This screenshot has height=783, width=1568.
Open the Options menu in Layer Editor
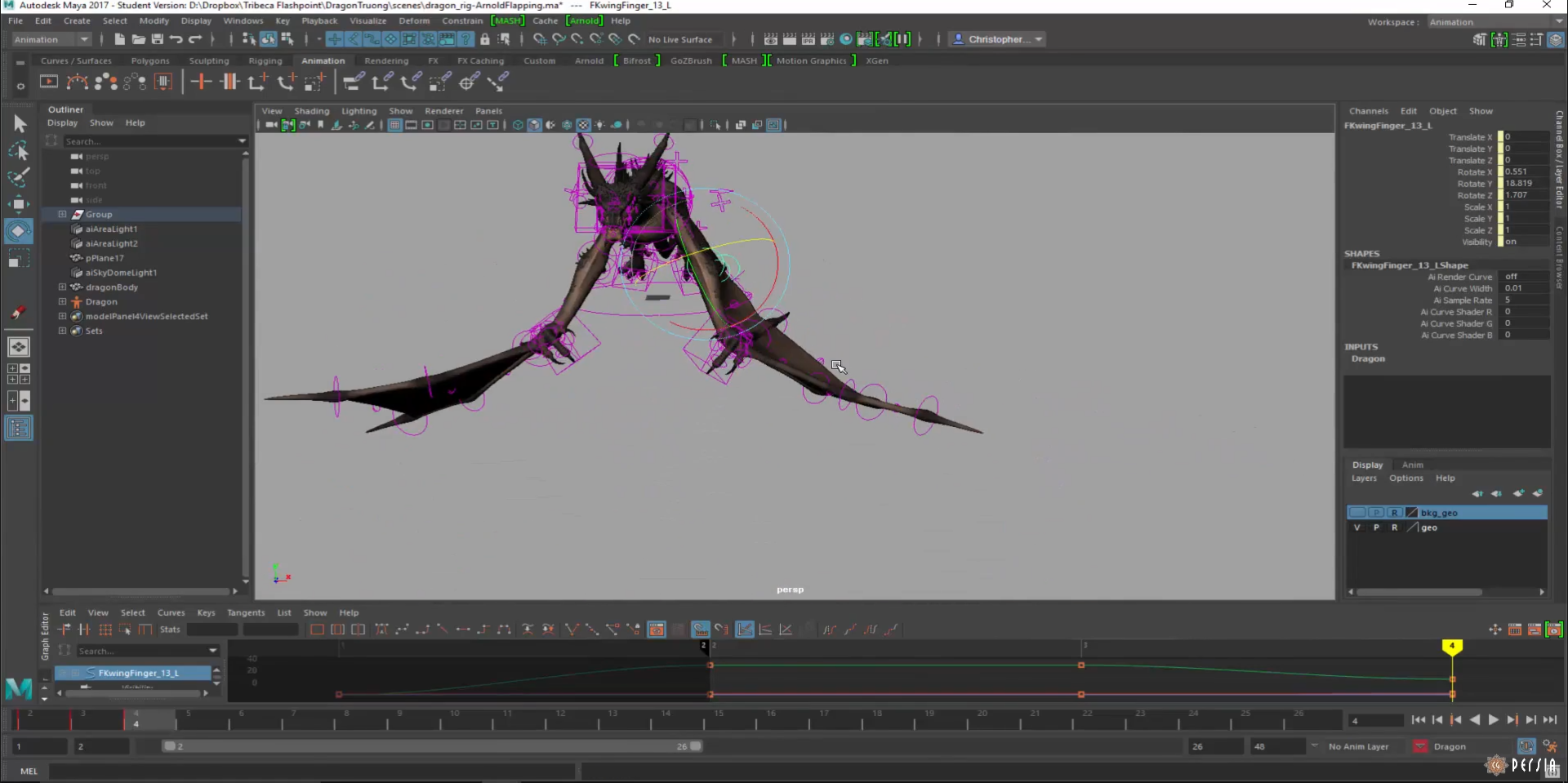coord(1406,478)
